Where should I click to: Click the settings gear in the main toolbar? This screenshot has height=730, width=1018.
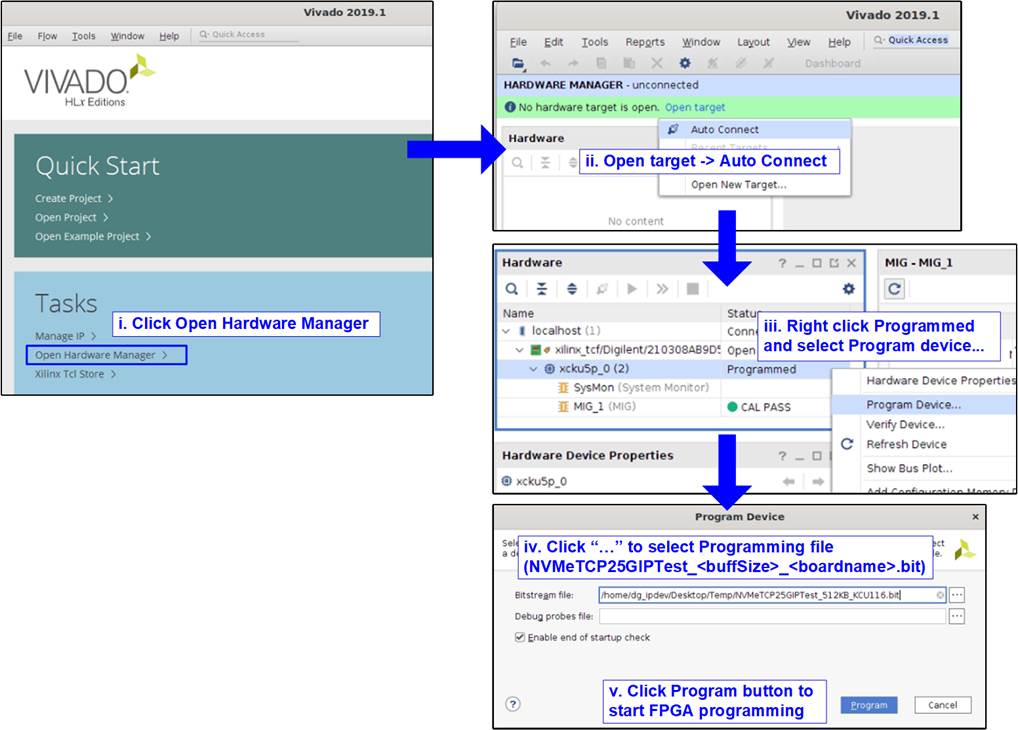(x=685, y=63)
